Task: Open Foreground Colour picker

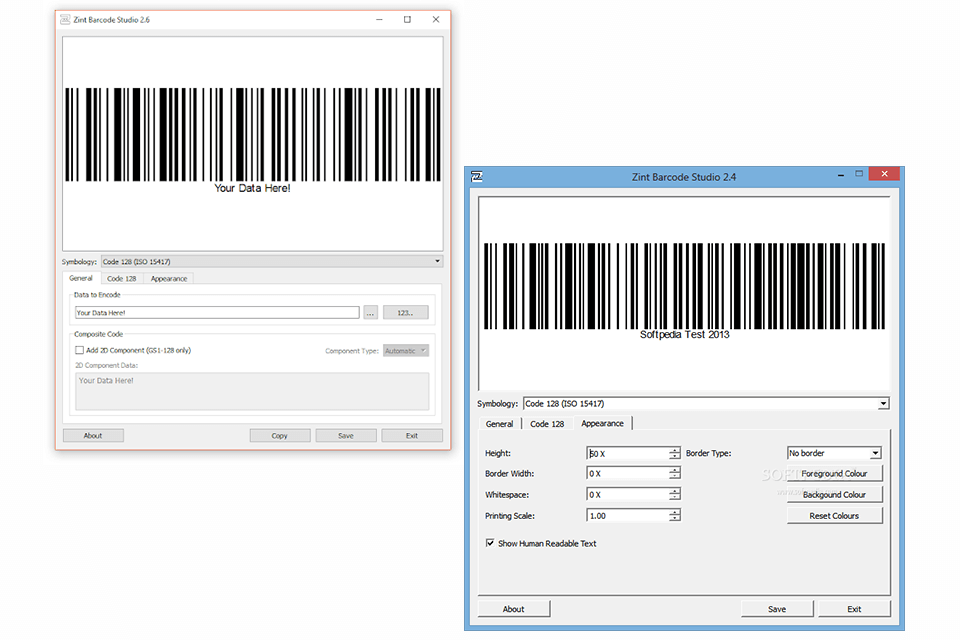Action: coord(834,473)
